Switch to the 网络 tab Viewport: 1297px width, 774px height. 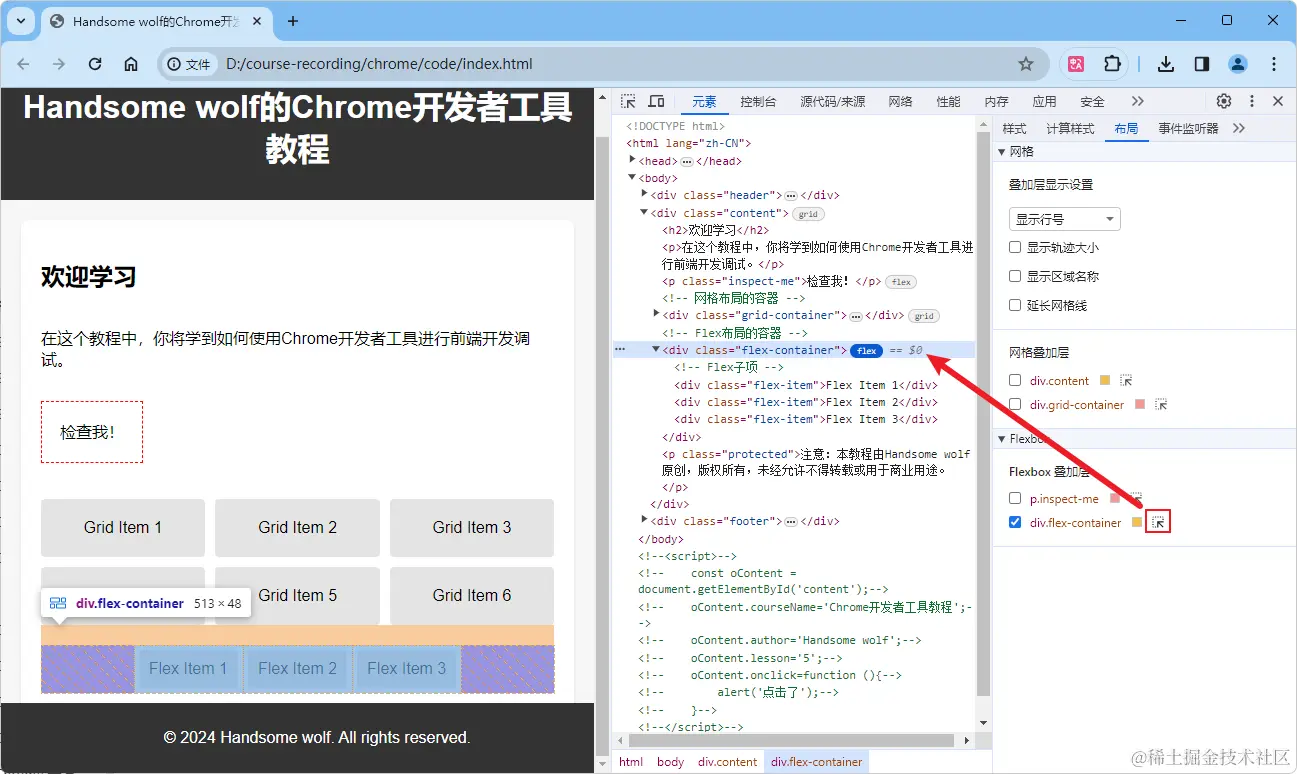[900, 101]
